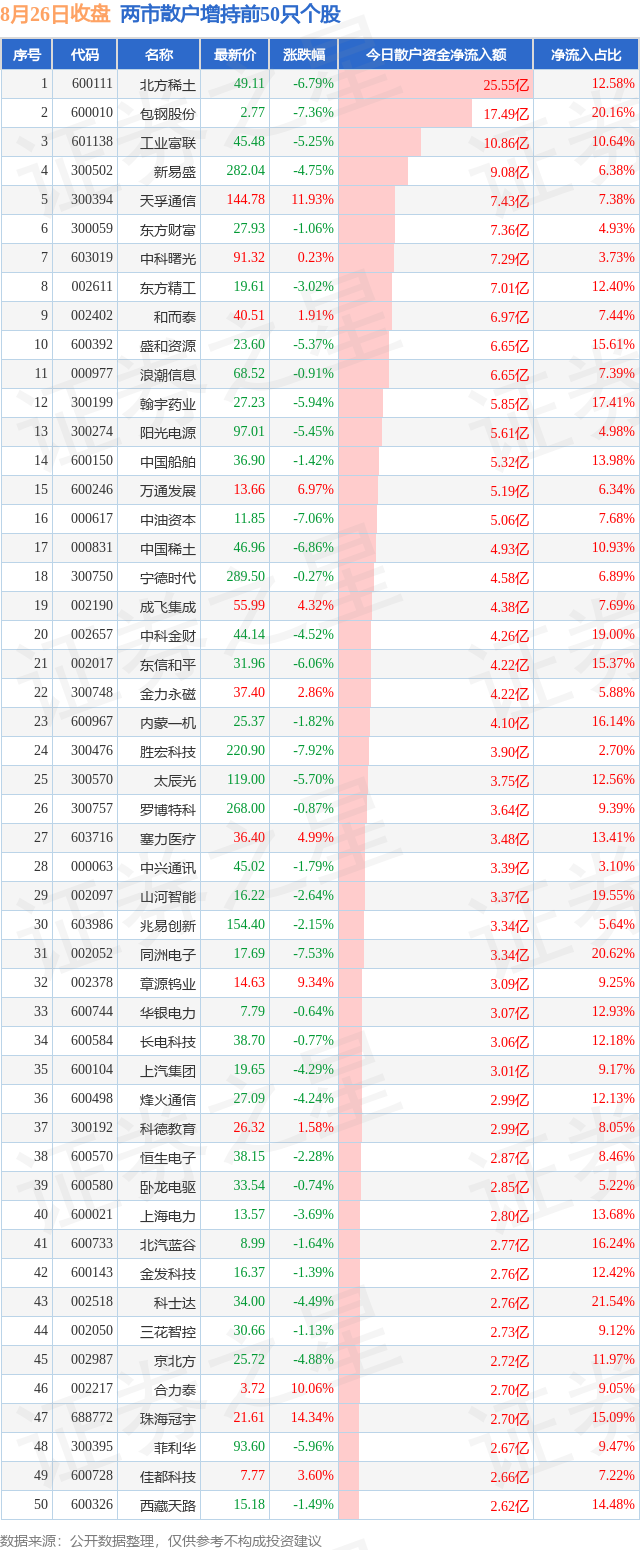
Task: Select stock name 胜宏科技
Action: [x=168, y=752]
